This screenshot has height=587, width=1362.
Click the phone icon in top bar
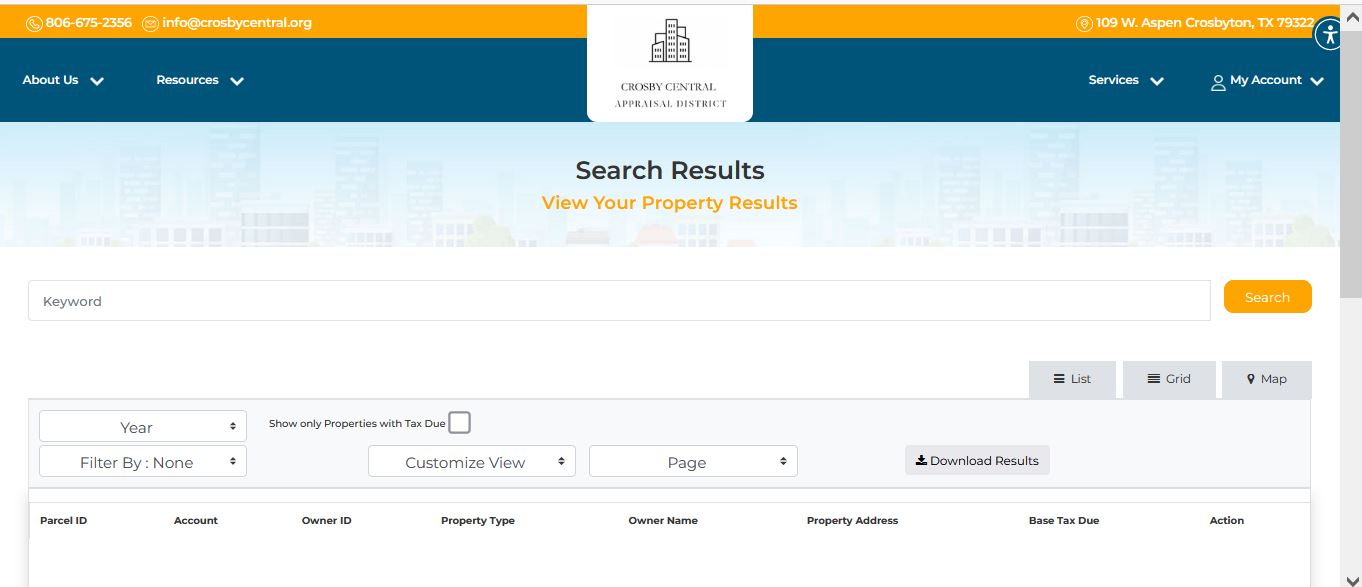[34, 23]
